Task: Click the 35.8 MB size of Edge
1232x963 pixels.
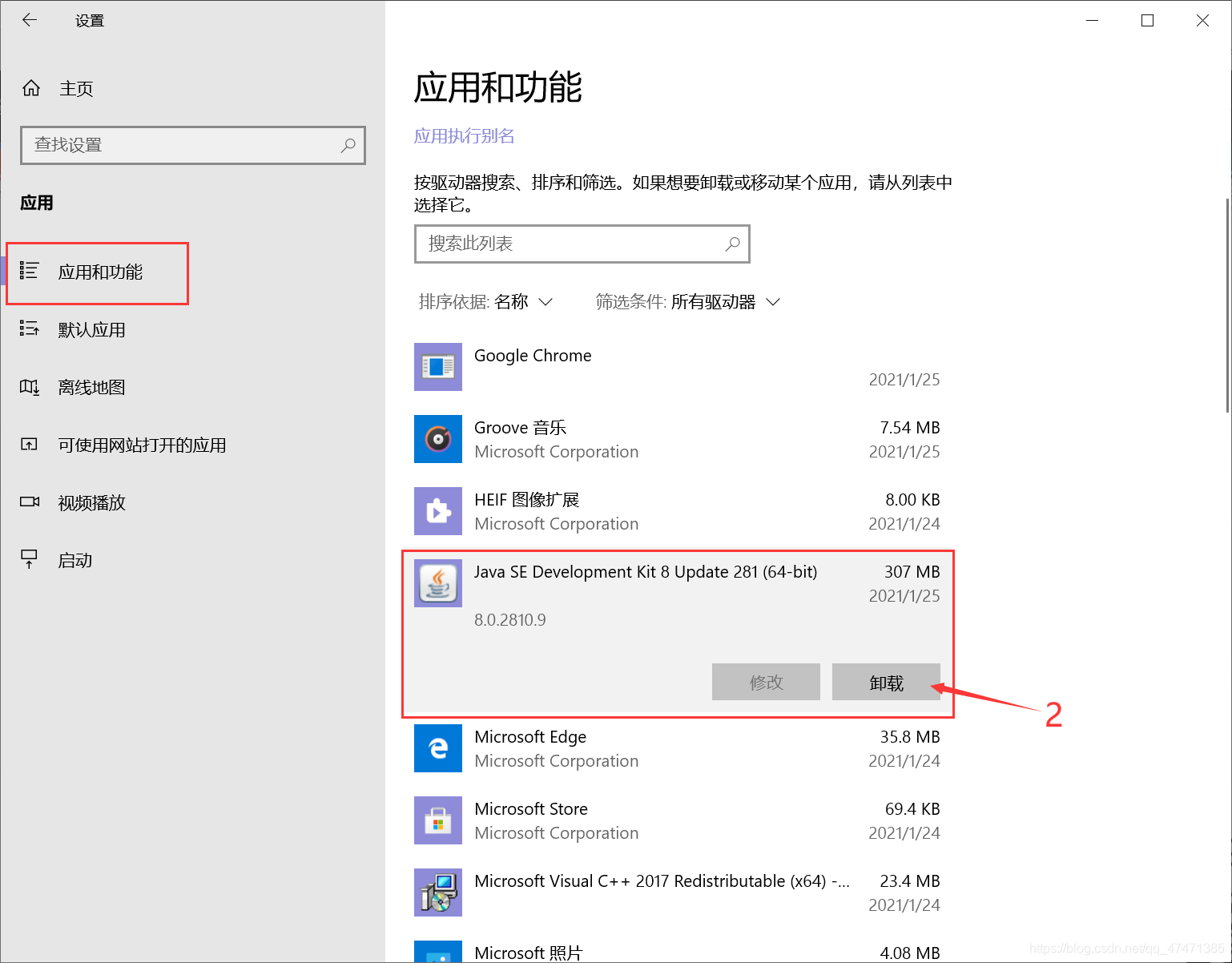Action: point(910,737)
